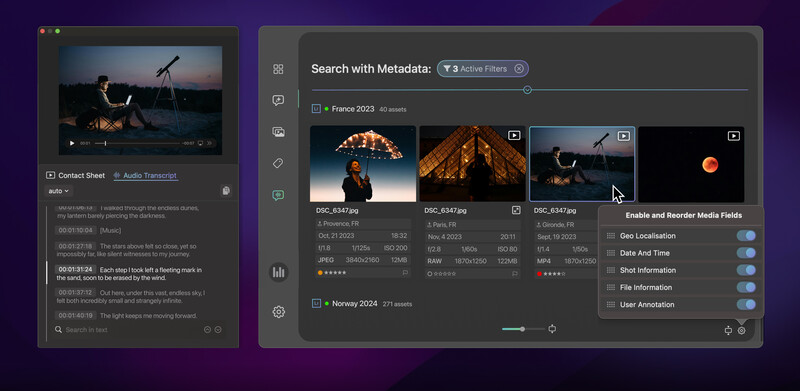
Task: Click the flag icon on Provence asset
Action: pos(406,273)
